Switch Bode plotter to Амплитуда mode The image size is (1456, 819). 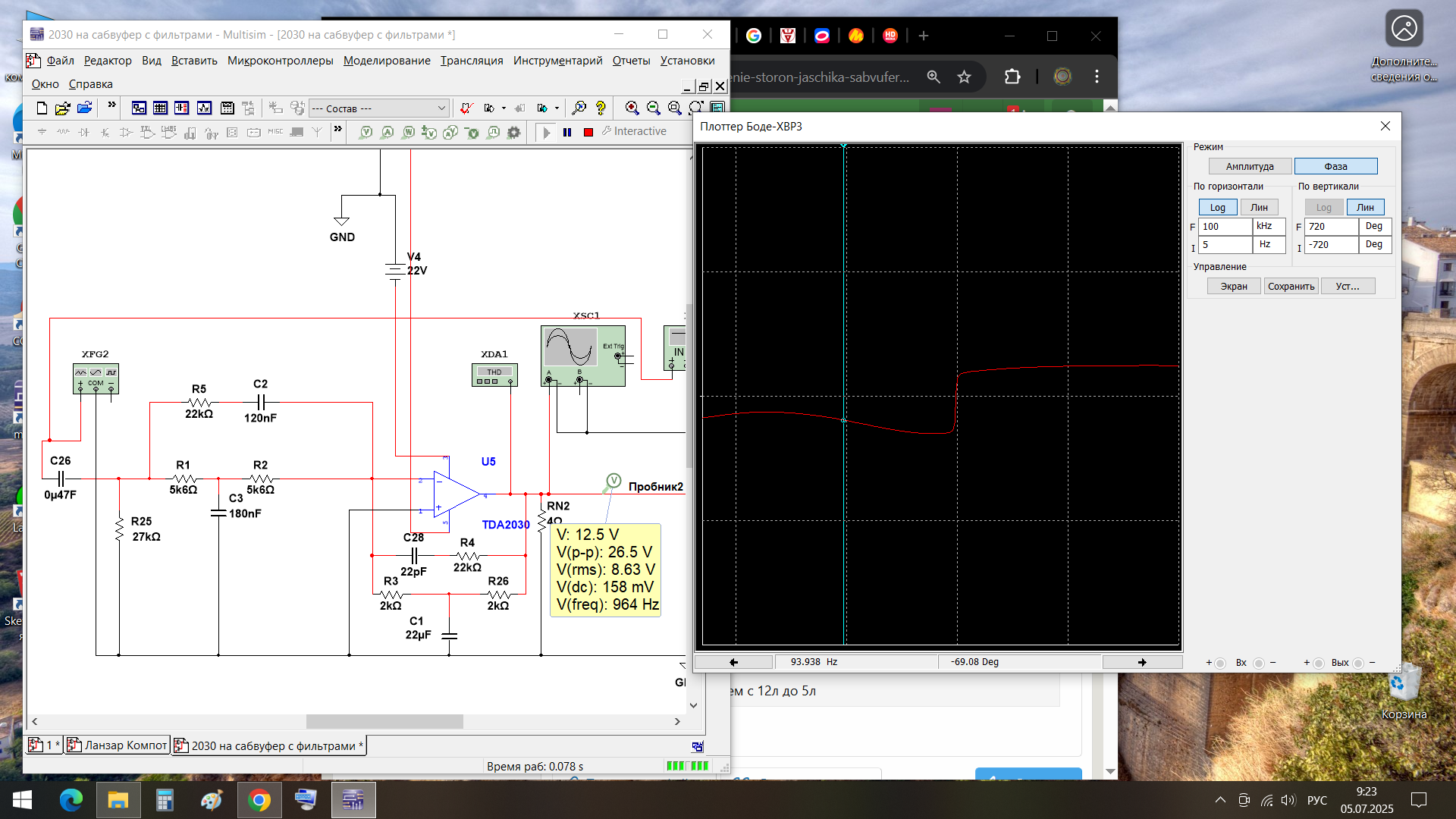coord(1249,167)
